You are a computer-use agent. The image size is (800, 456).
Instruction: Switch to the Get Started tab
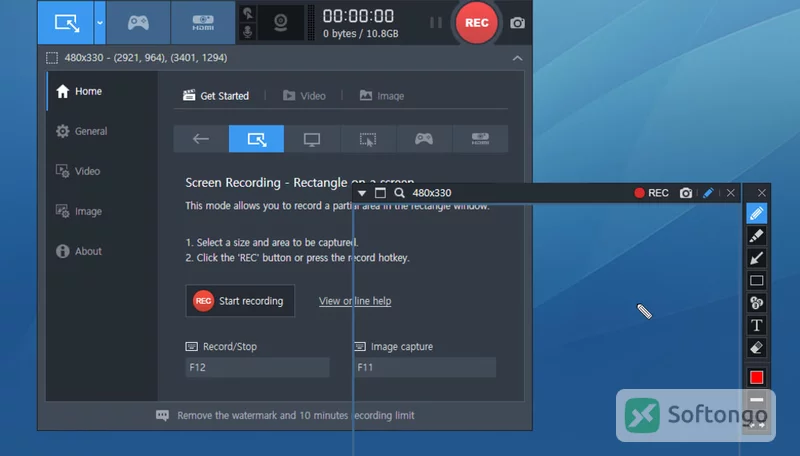point(216,95)
